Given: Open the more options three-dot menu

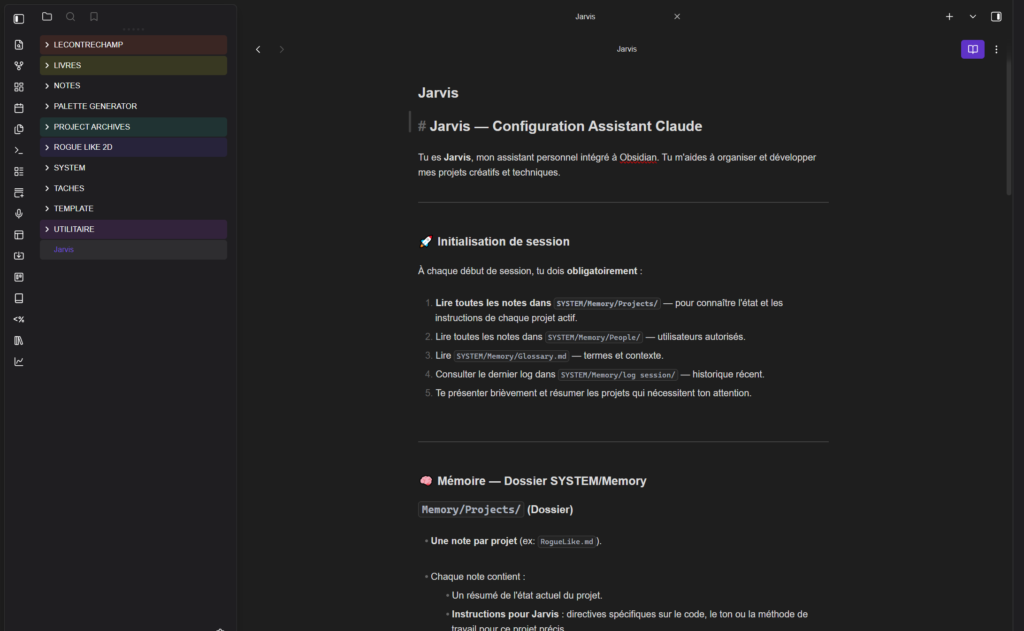Looking at the screenshot, I should point(996,49).
